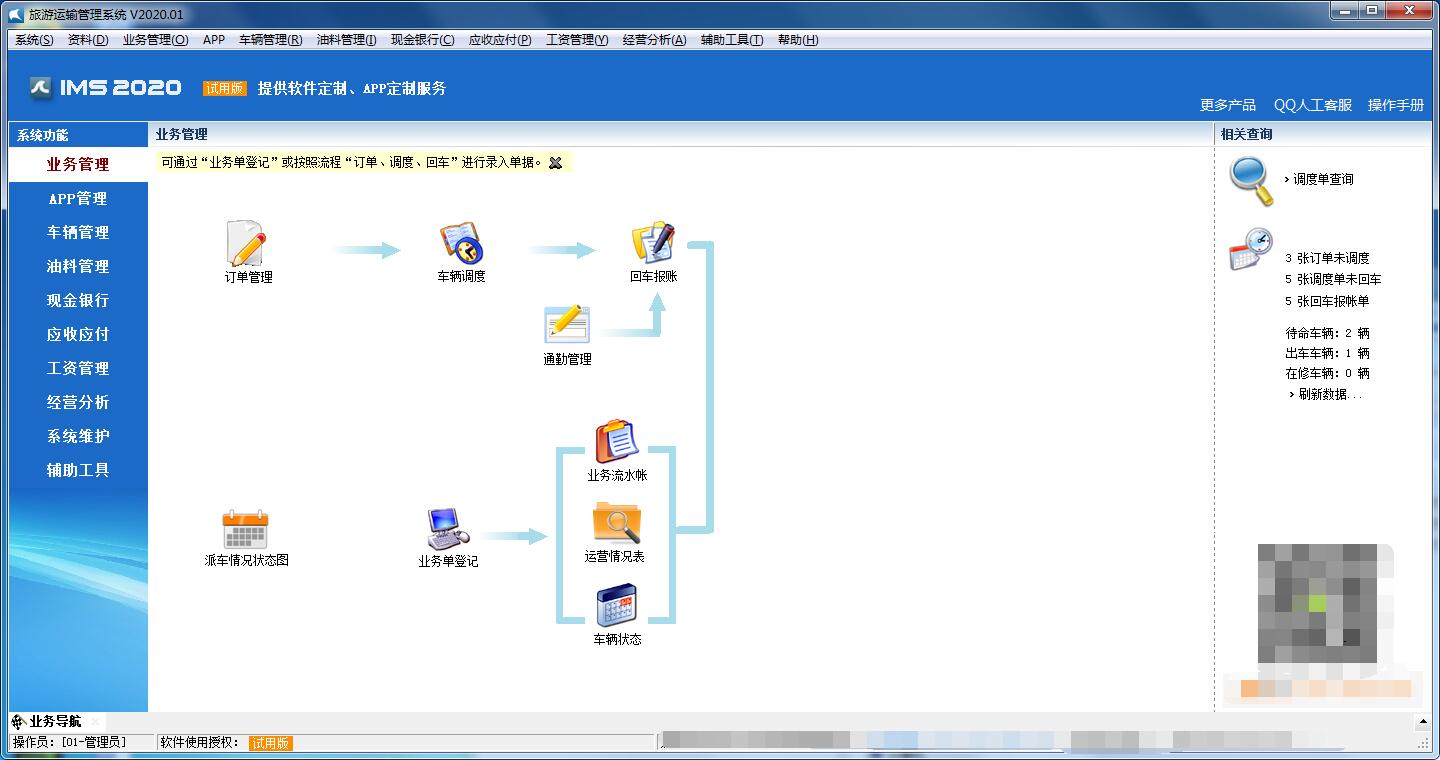Click the magnifier icon beside 调度单查询
The height and width of the screenshot is (760, 1440).
click(1251, 181)
